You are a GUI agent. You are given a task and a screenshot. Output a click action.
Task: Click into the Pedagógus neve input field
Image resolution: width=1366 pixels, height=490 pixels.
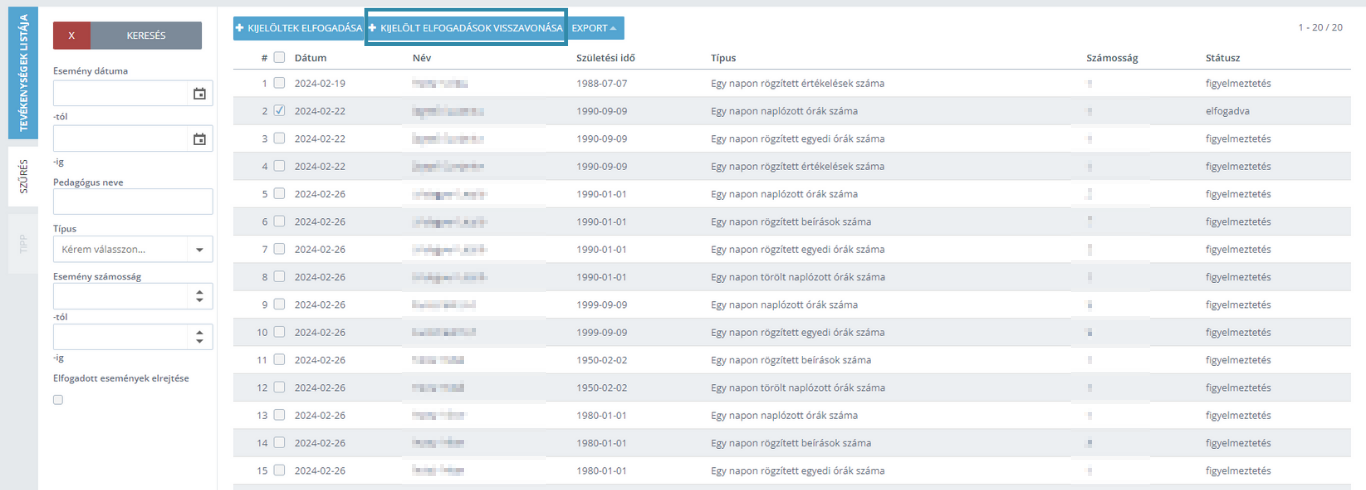(133, 201)
